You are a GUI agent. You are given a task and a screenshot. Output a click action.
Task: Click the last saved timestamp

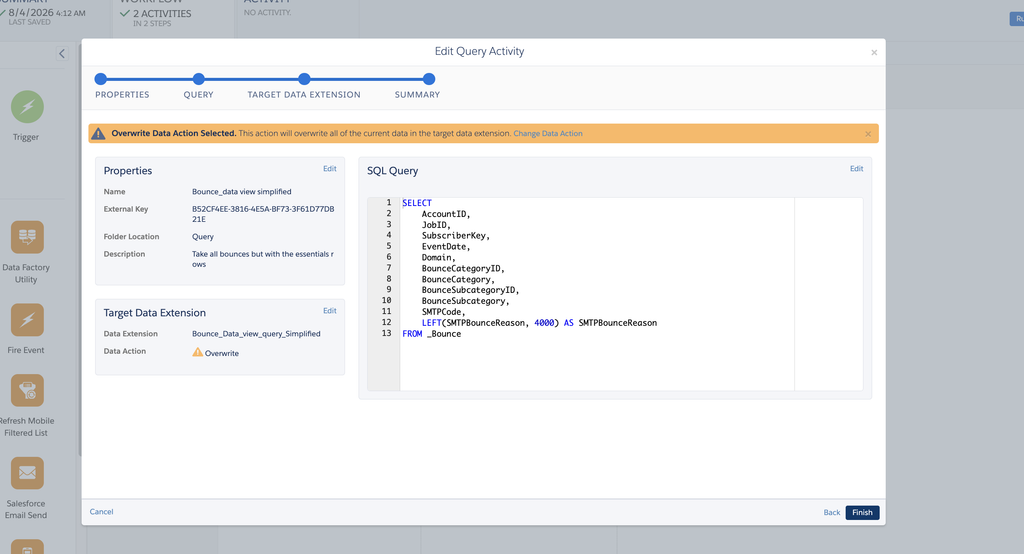[46, 13]
